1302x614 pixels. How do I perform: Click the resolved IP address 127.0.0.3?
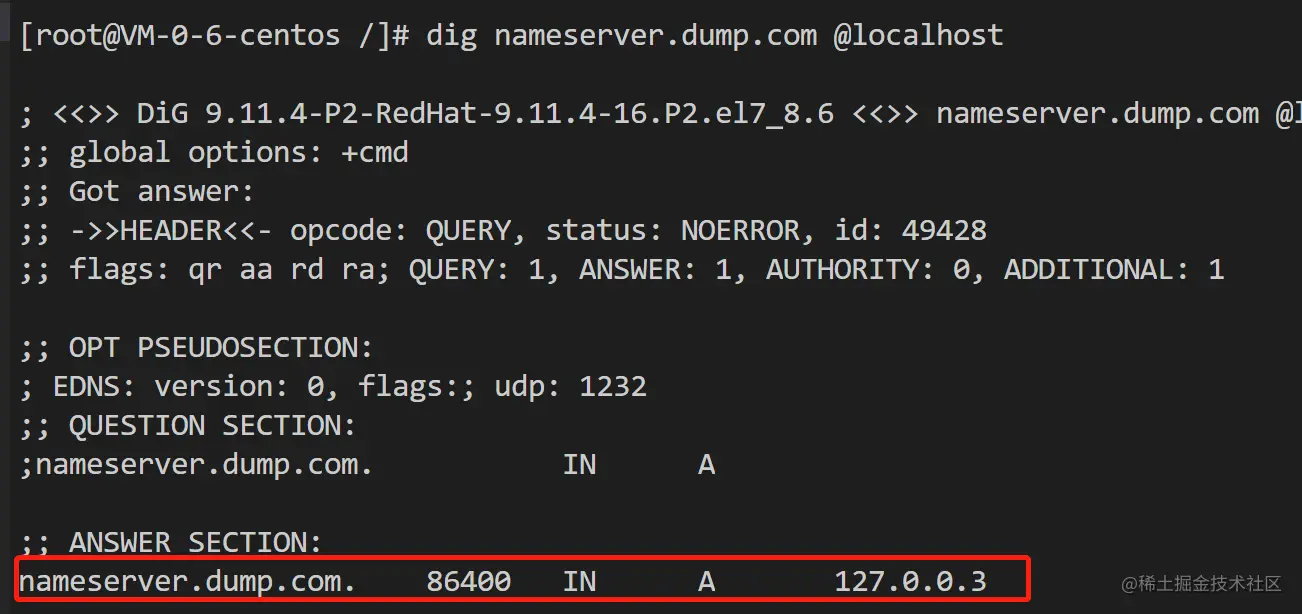[x=911, y=581]
